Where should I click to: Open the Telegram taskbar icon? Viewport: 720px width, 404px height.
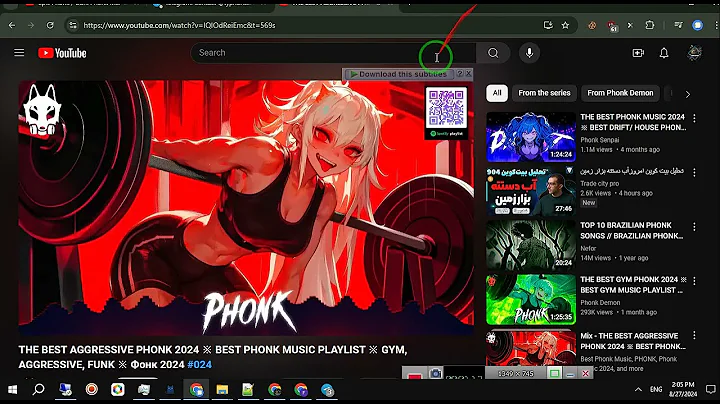coord(327,390)
